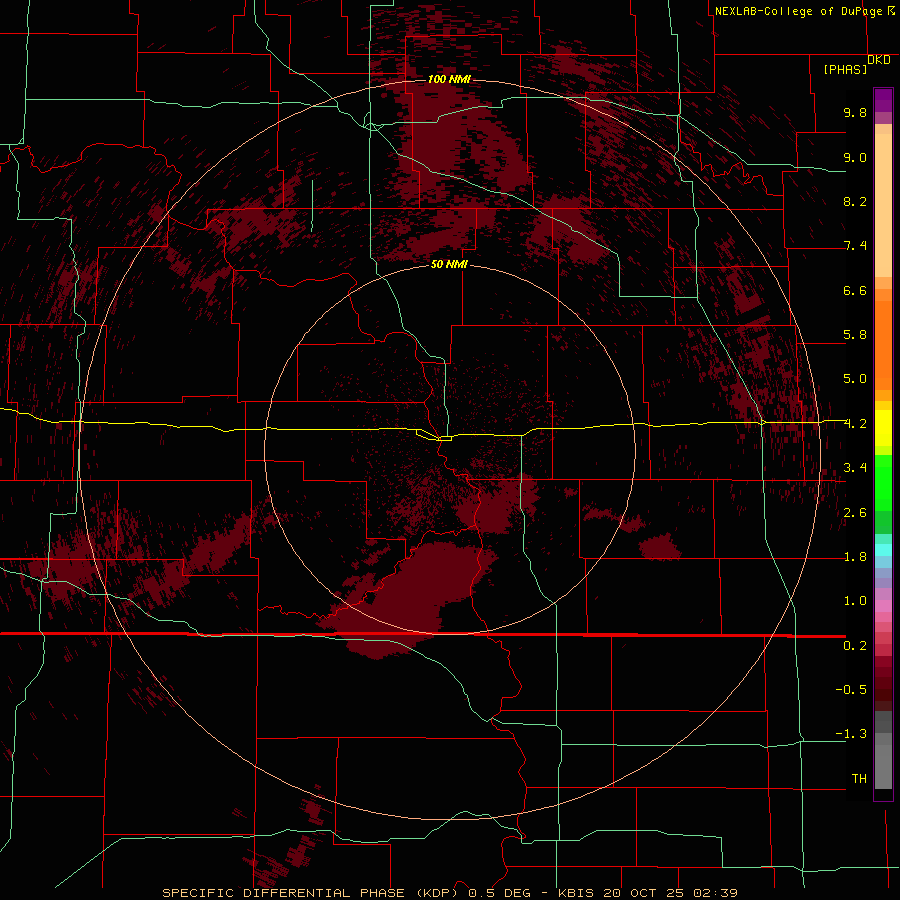The width and height of the screenshot is (900, 900).
Task: Click the 5.8 value on the color scale
Action: (855, 335)
